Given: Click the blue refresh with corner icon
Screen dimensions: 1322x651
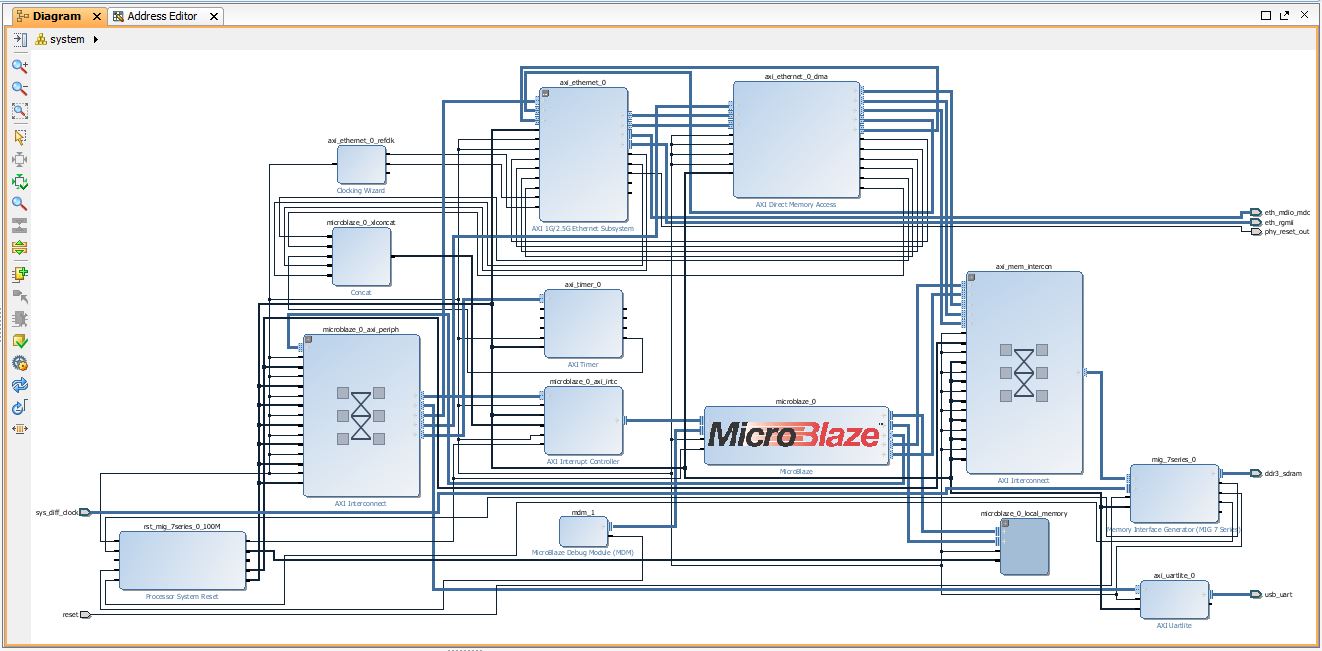Looking at the screenshot, I should (19, 407).
